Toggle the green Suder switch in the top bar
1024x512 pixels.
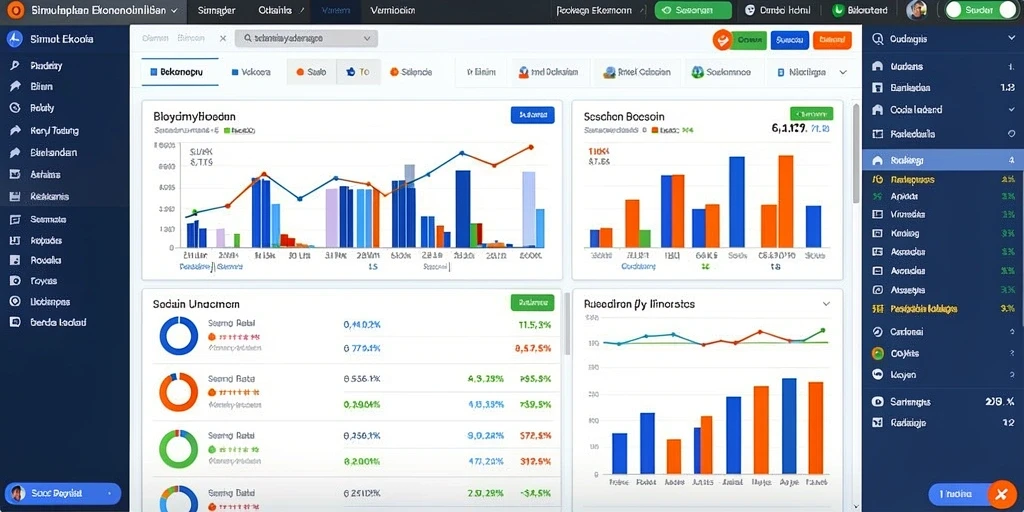[x=980, y=10]
